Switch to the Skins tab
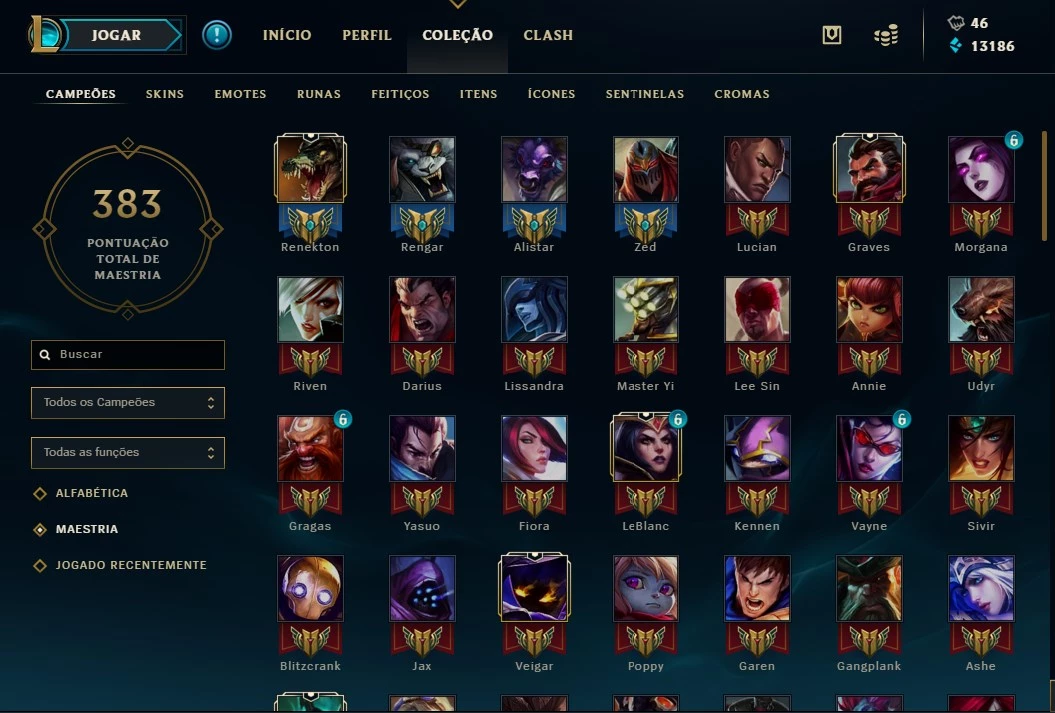The height and width of the screenshot is (713, 1055). (x=165, y=94)
